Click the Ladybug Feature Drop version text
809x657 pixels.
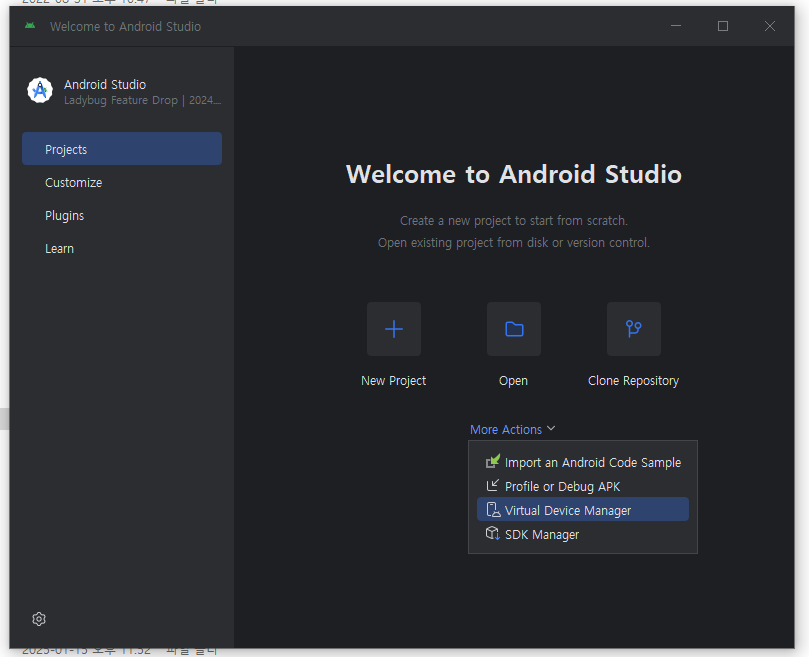[142, 100]
